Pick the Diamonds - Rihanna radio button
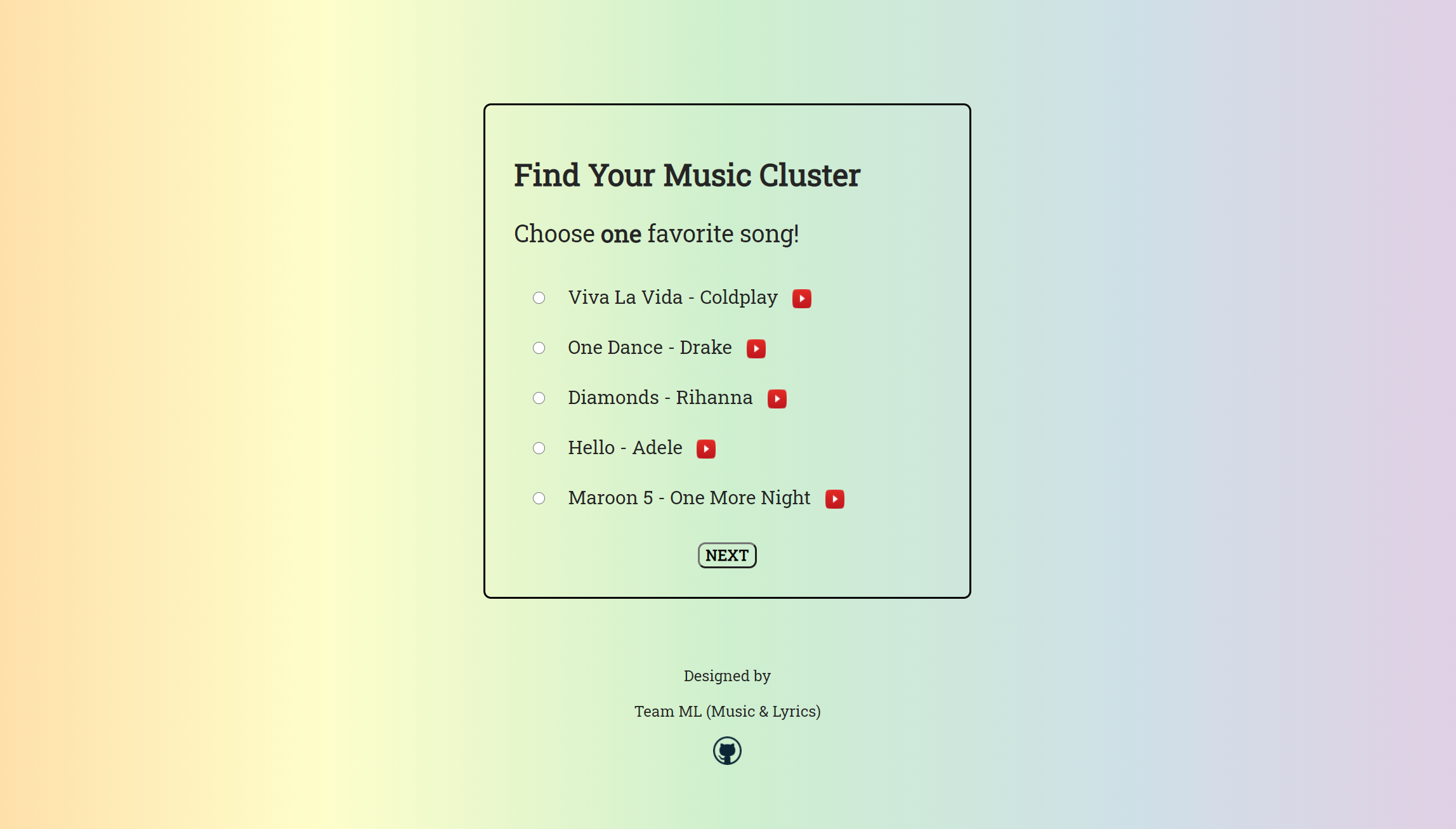1456x829 pixels. coord(539,398)
